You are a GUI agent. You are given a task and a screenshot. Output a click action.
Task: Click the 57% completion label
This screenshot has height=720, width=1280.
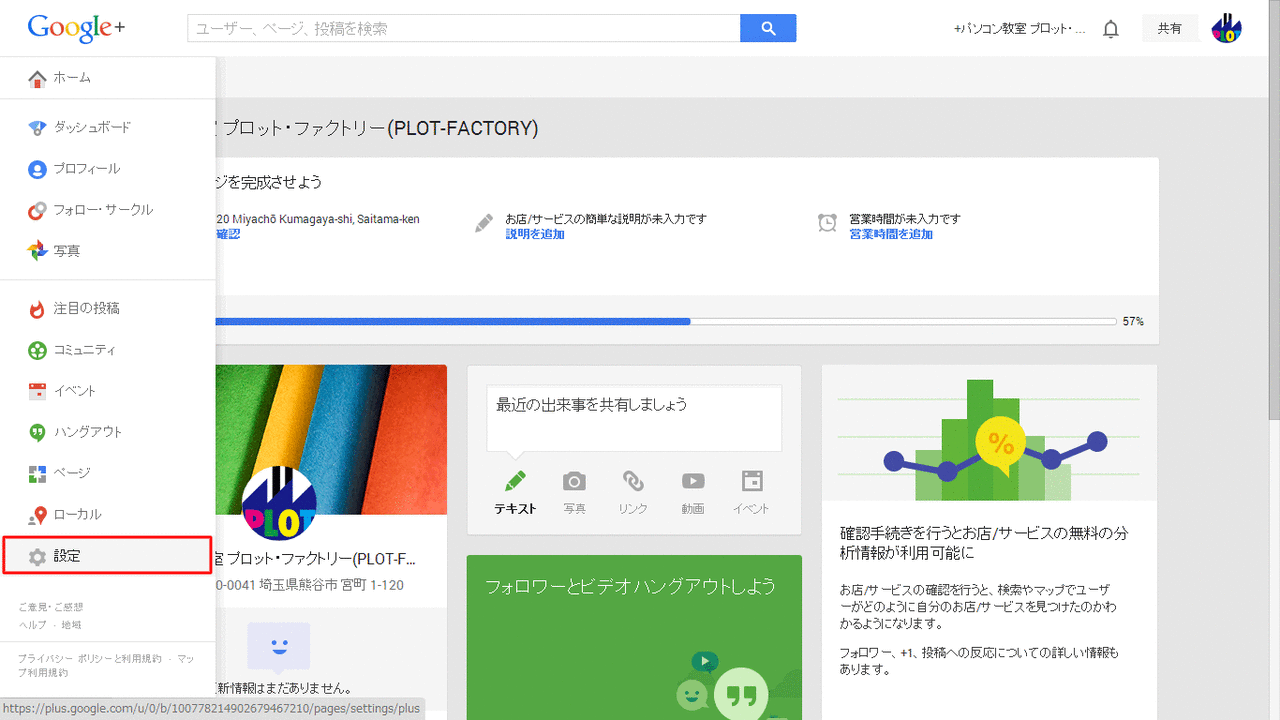(x=1133, y=322)
